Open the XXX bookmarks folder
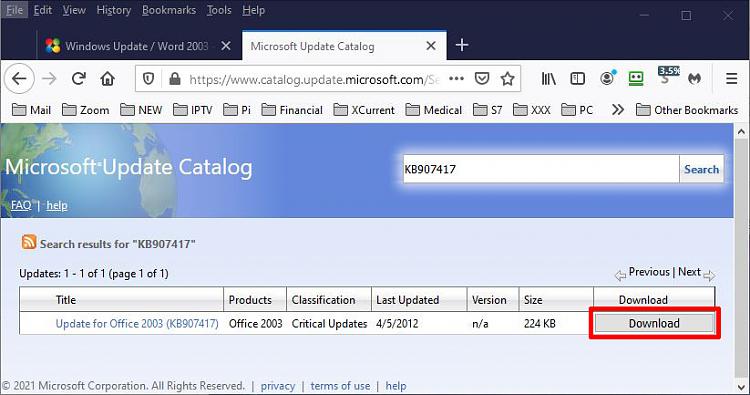This screenshot has width=750, height=395. click(531, 110)
